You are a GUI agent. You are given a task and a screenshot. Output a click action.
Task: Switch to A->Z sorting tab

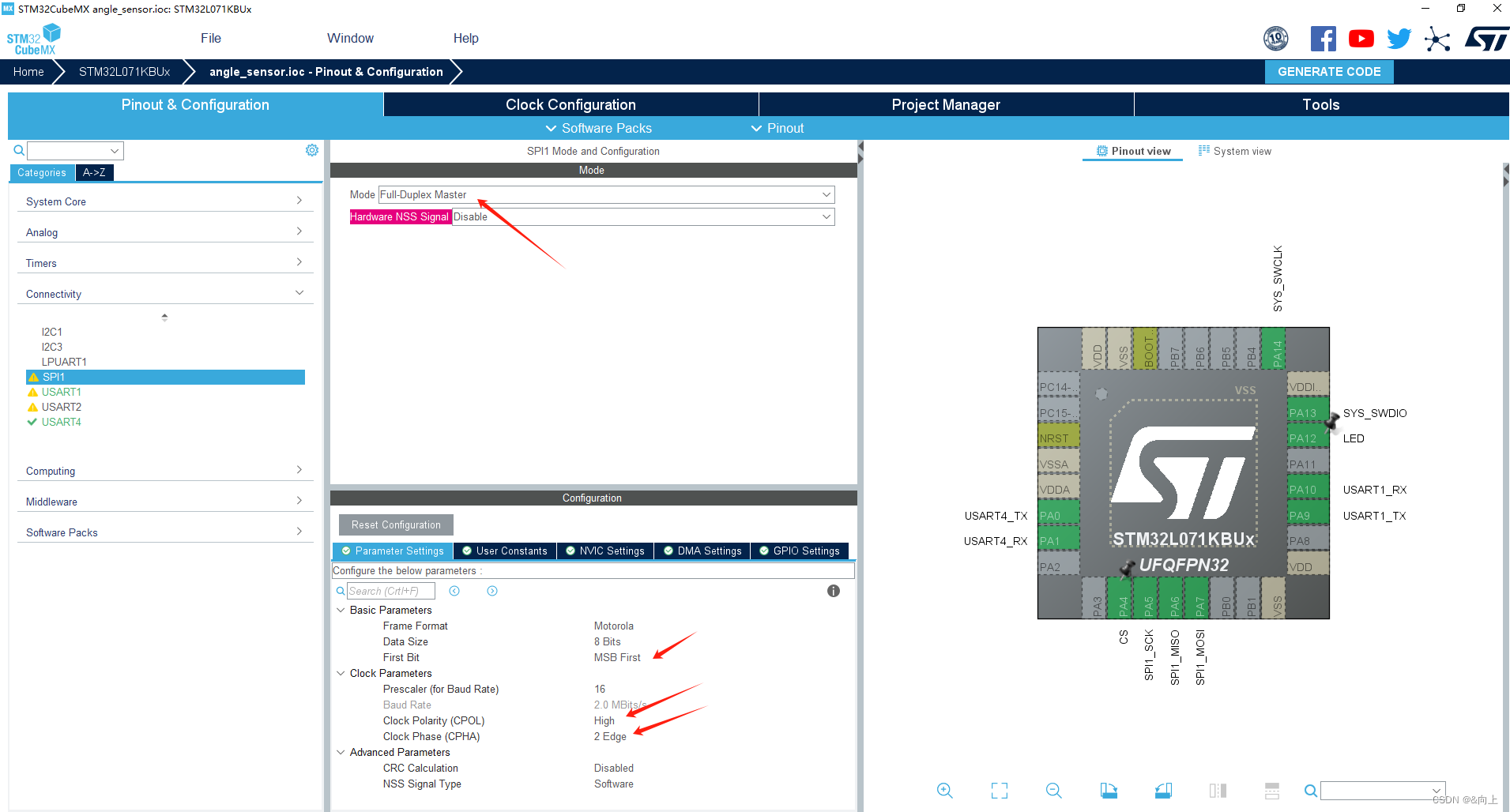click(x=94, y=172)
